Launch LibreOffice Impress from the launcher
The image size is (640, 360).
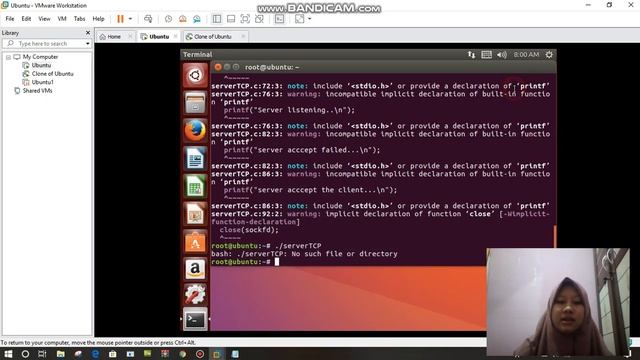click(x=195, y=214)
